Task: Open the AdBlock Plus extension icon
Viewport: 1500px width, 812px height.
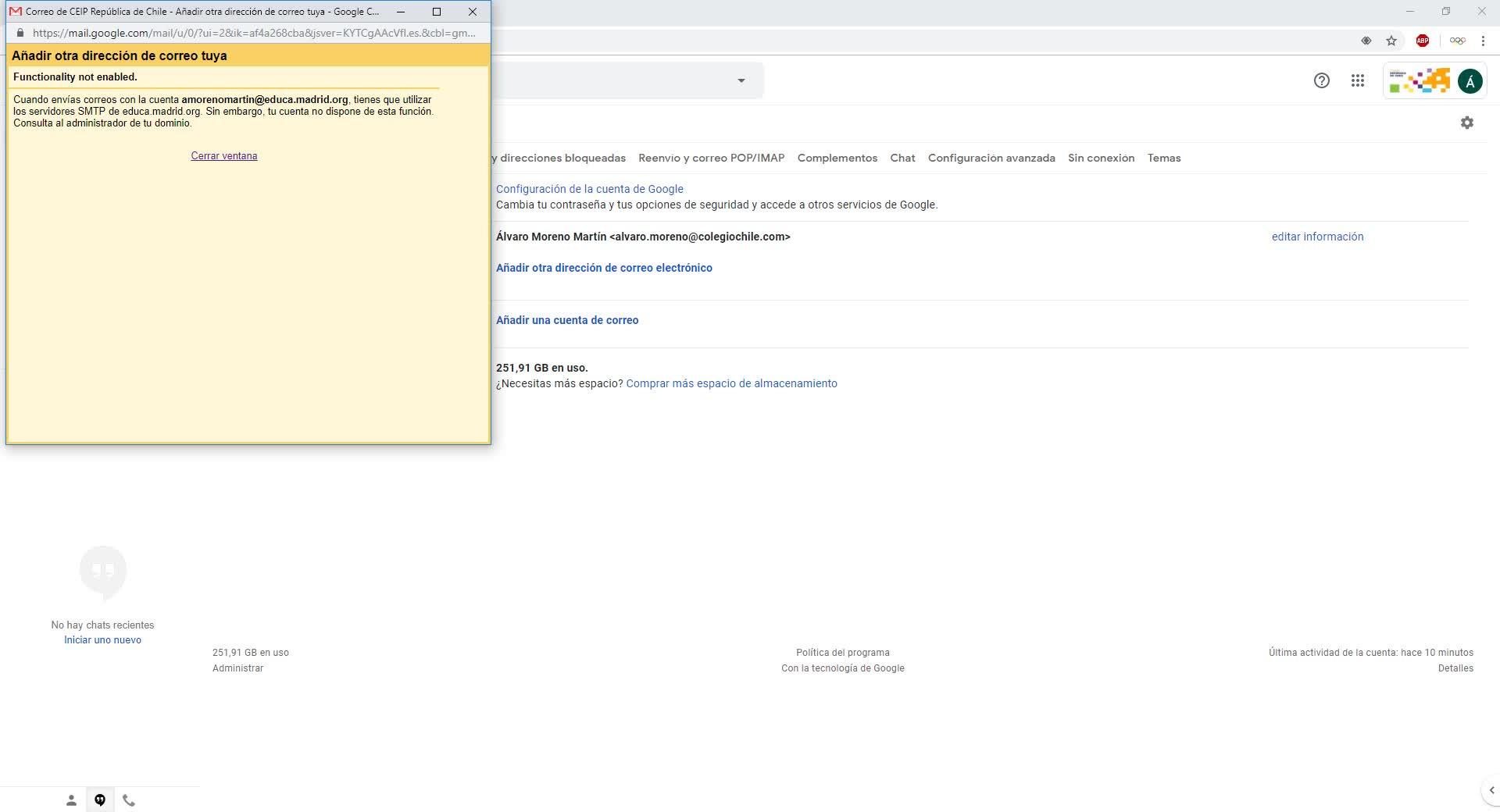Action: pos(1422,41)
